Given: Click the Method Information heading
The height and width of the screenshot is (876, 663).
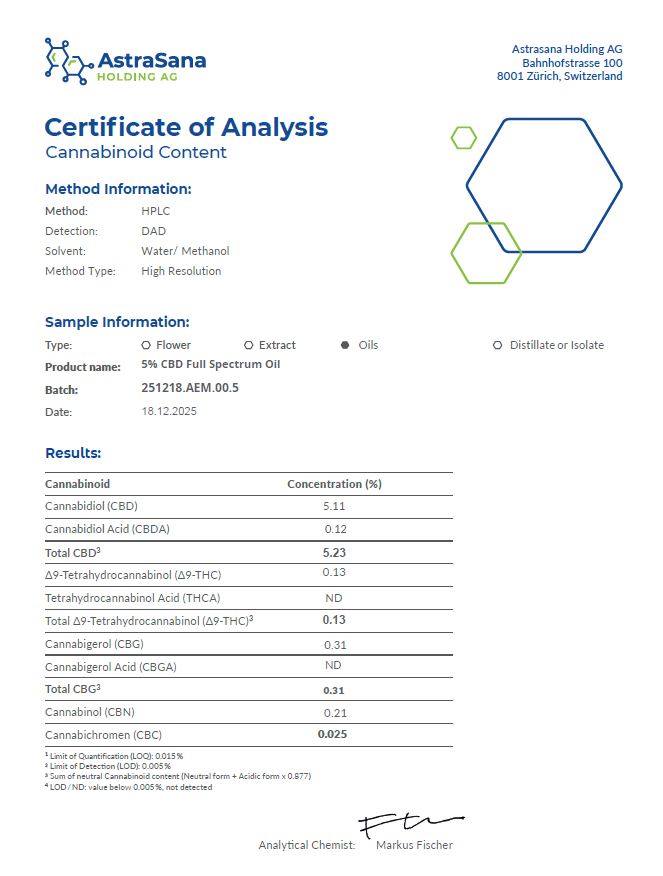Looking at the screenshot, I should point(118,189).
